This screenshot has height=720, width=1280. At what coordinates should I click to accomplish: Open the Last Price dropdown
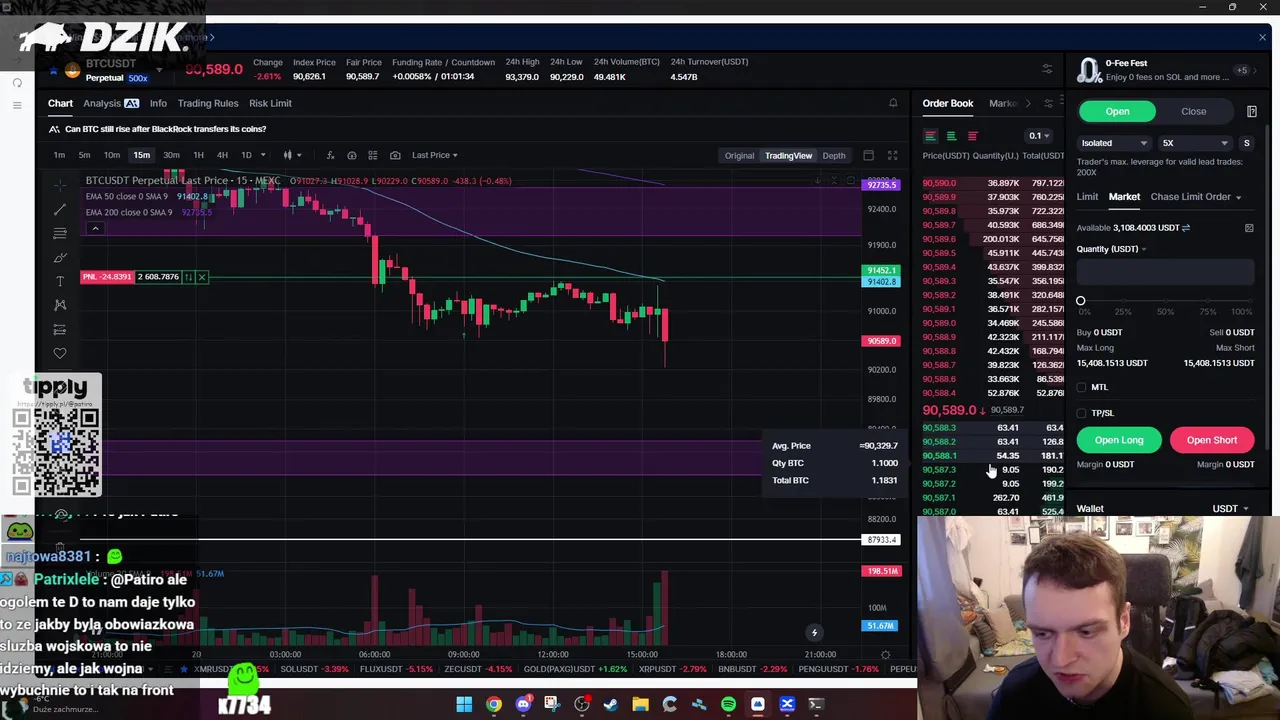435,155
